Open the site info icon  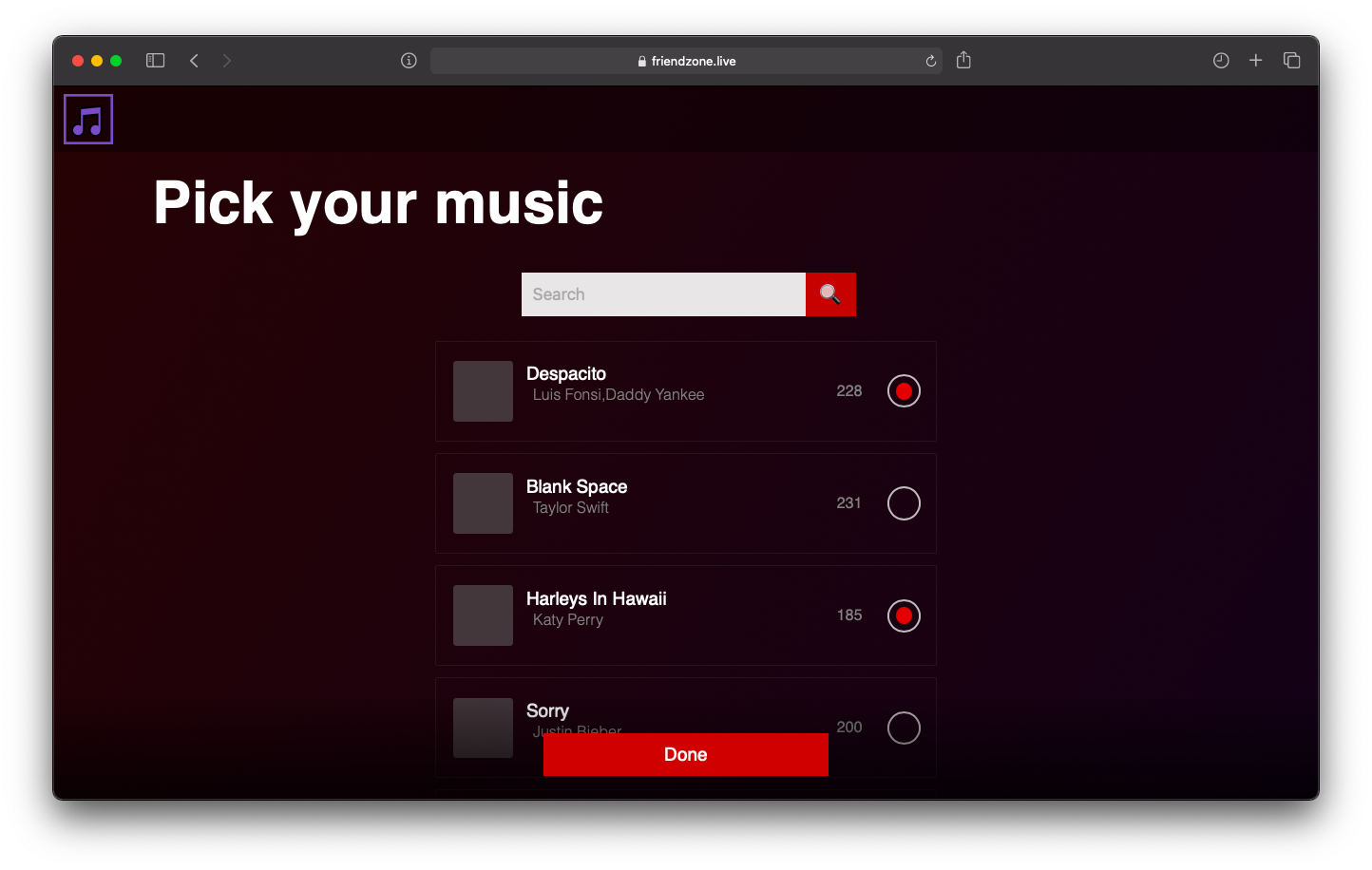point(409,61)
